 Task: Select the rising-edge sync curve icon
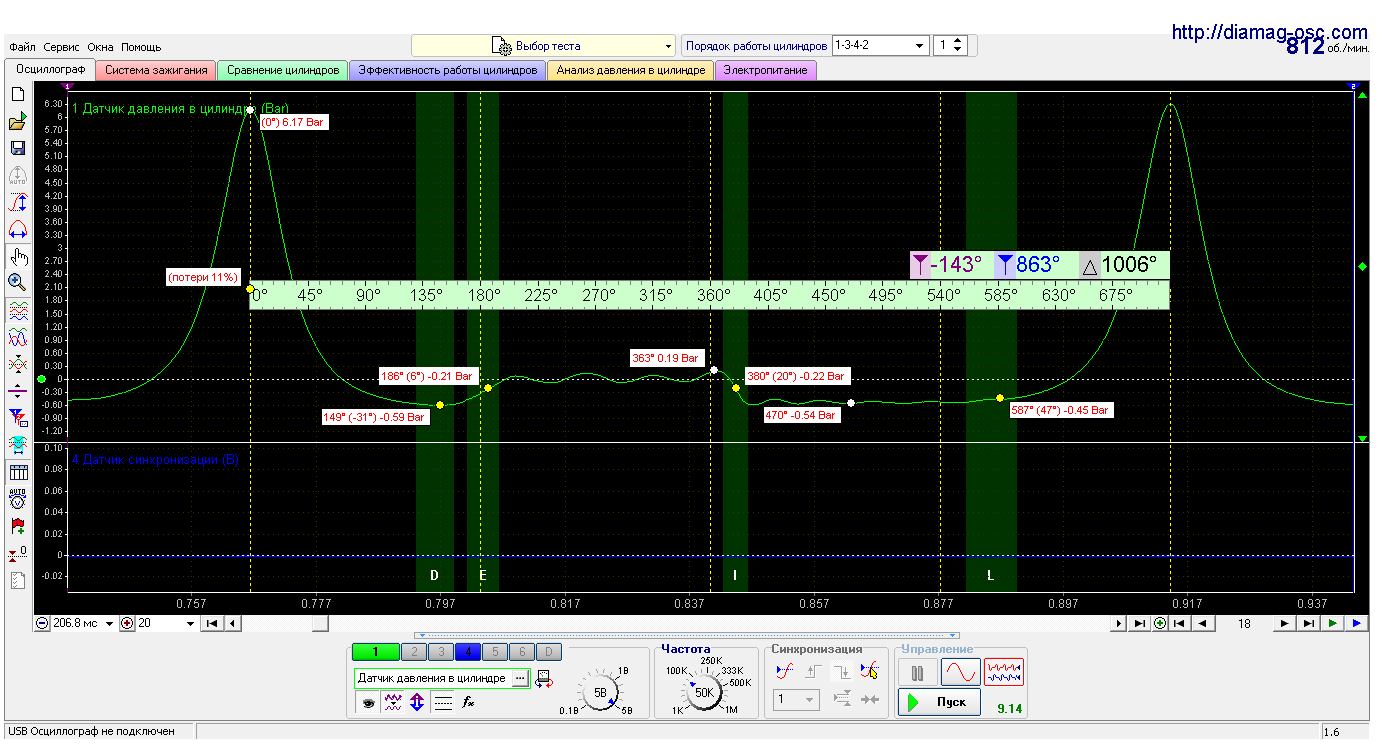786,671
